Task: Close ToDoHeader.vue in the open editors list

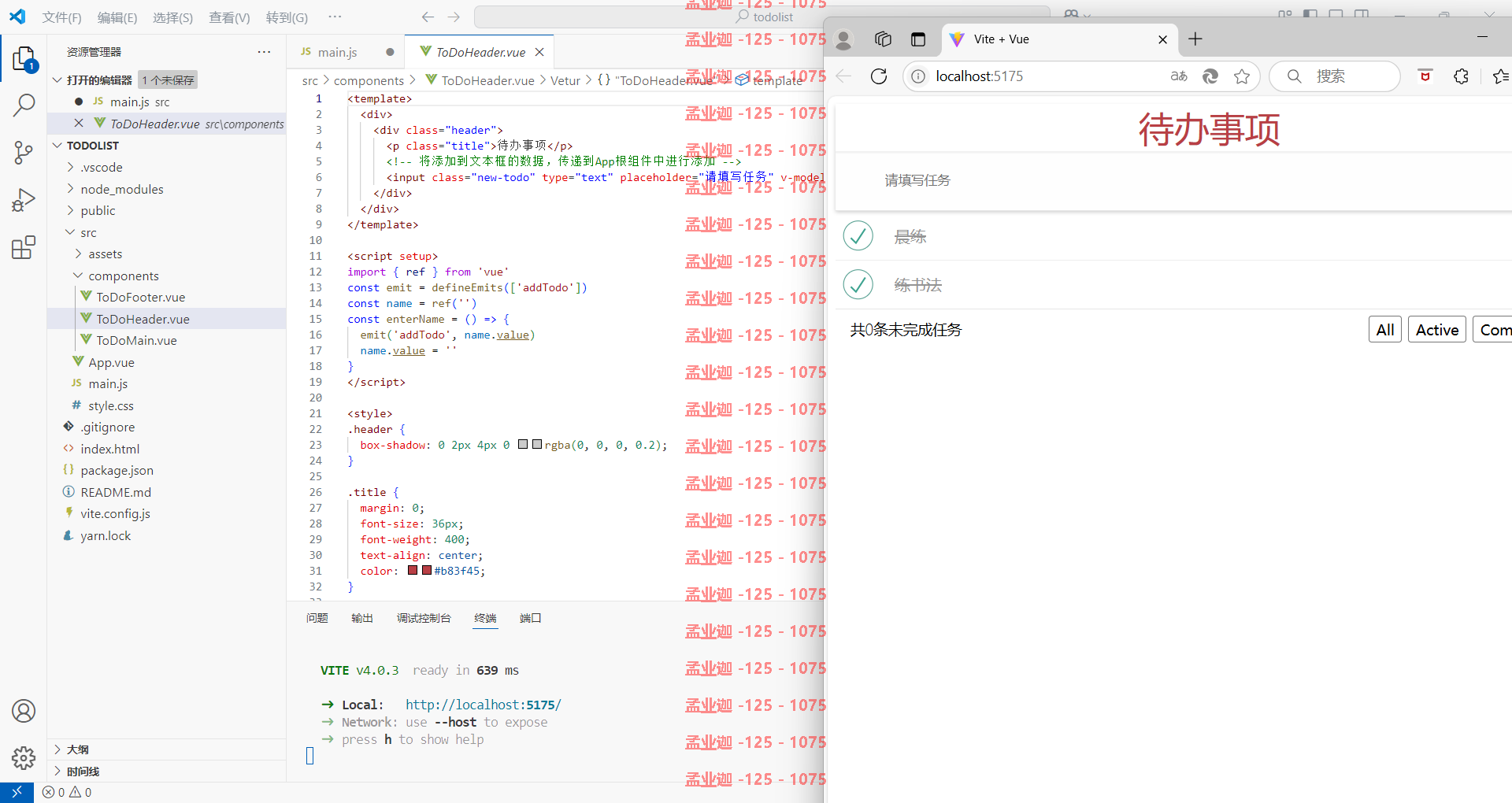Action: pyautogui.click(x=79, y=123)
